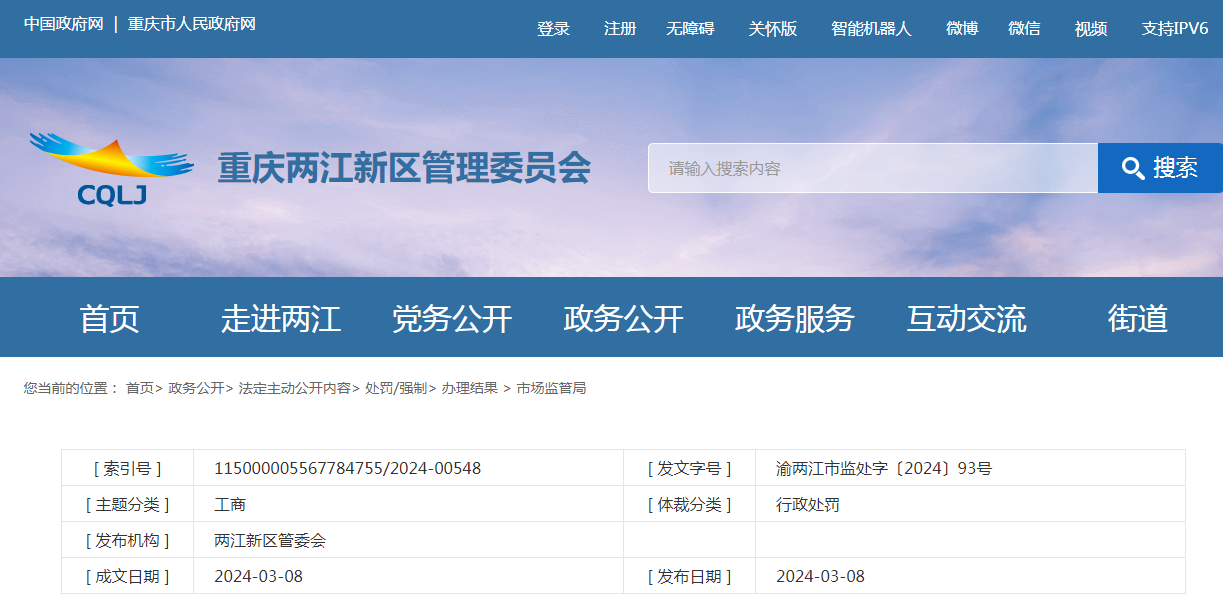Switch to 关怀版
This screenshot has height=608, width=1223.
773,29
